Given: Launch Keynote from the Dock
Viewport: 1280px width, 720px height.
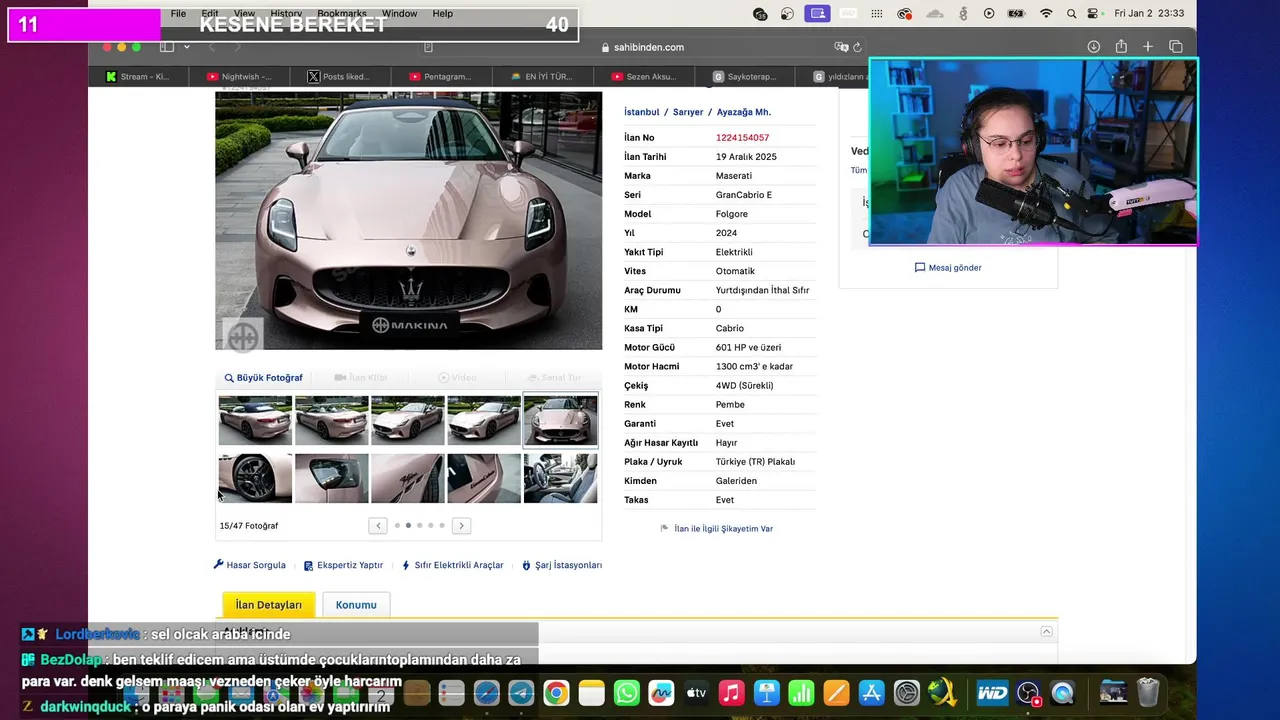Looking at the screenshot, I should (767, 692).
